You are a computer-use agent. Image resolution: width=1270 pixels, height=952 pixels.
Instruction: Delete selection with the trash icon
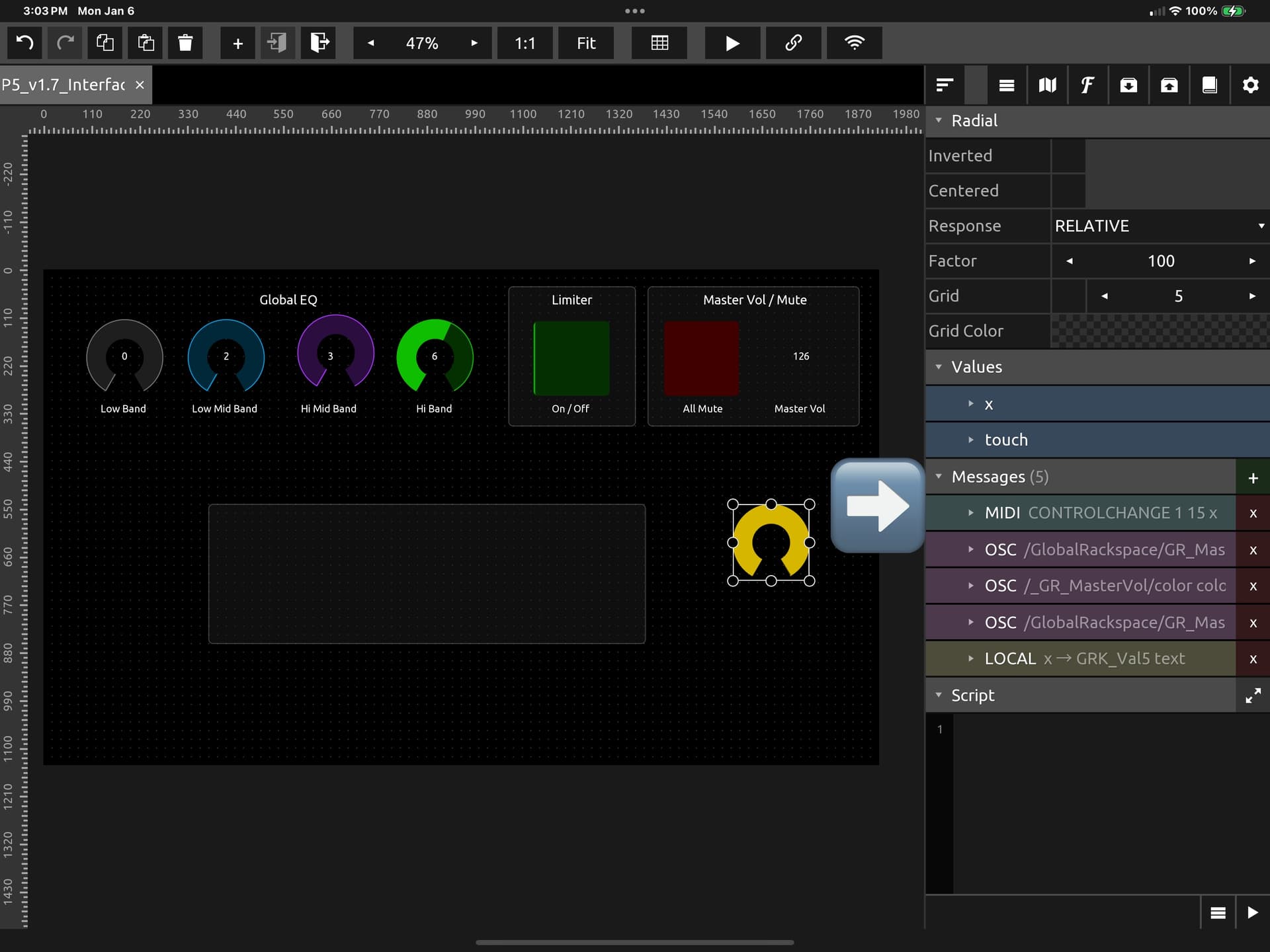pyautogui.click(x=185, y=43)
